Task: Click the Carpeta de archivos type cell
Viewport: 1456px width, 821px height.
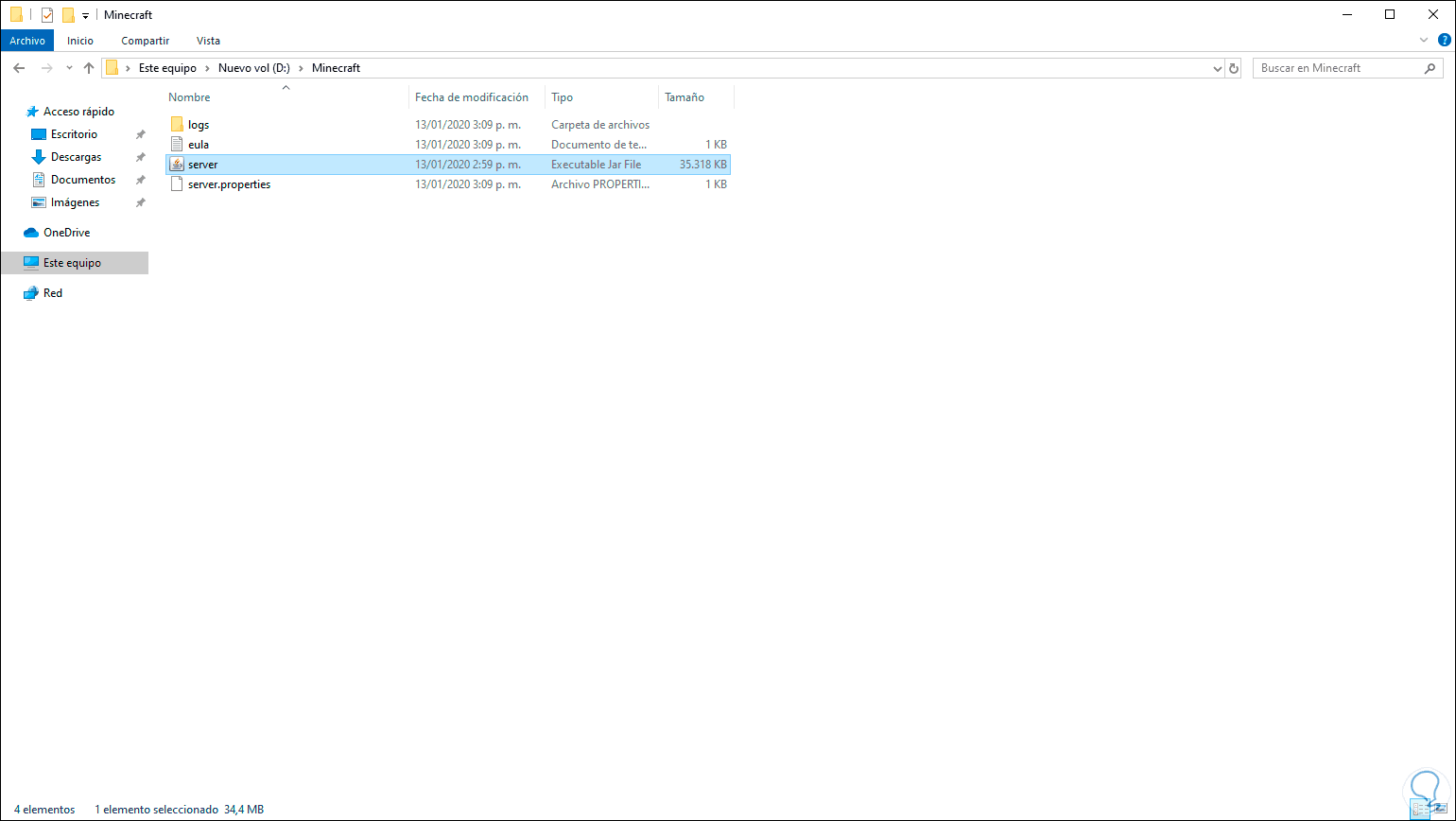Action: pos(600,125)
